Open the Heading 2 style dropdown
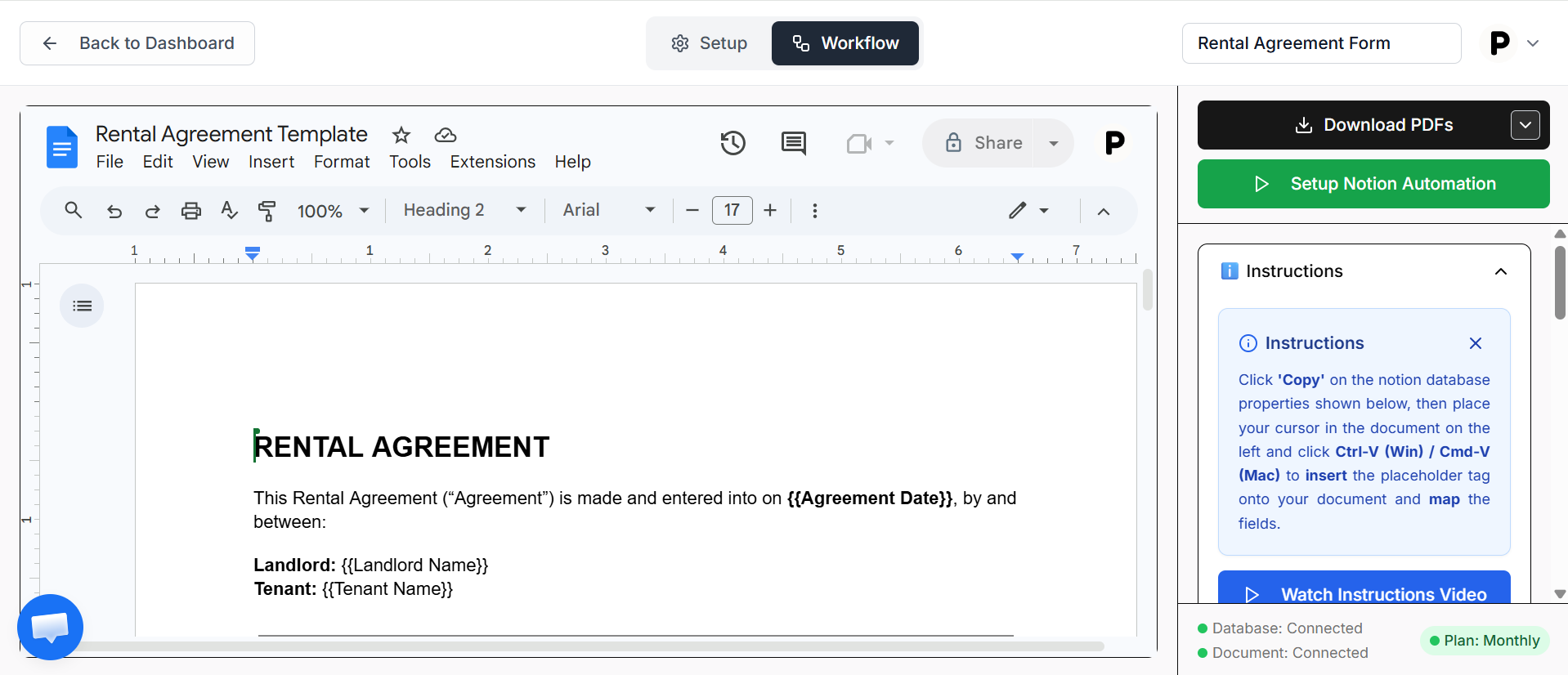The image size is (1568, 675). tap(464, 211)
